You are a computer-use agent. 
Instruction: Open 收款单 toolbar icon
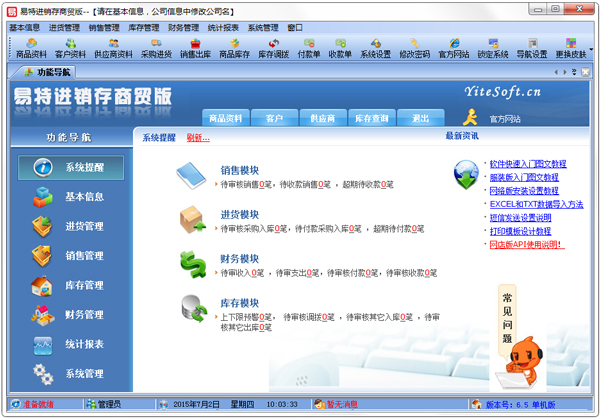[340, 49]
